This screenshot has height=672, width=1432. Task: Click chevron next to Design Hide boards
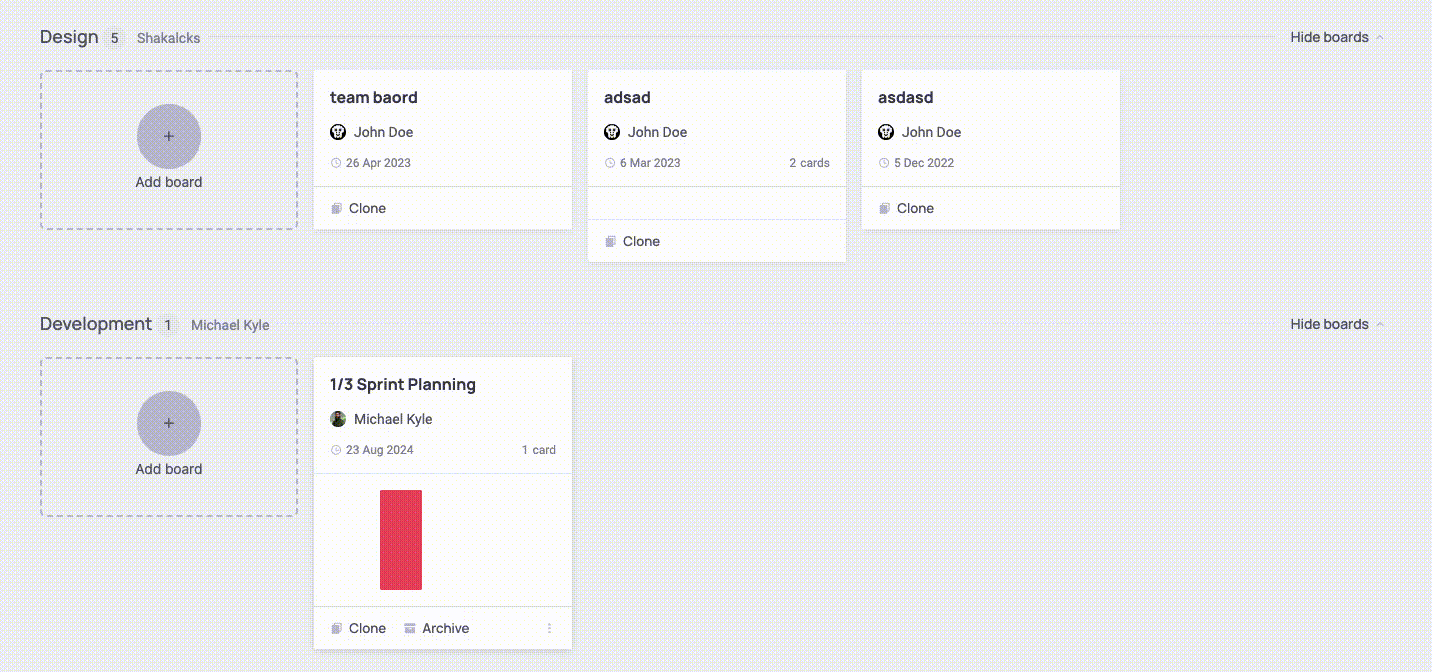(x=1380, y=37)
